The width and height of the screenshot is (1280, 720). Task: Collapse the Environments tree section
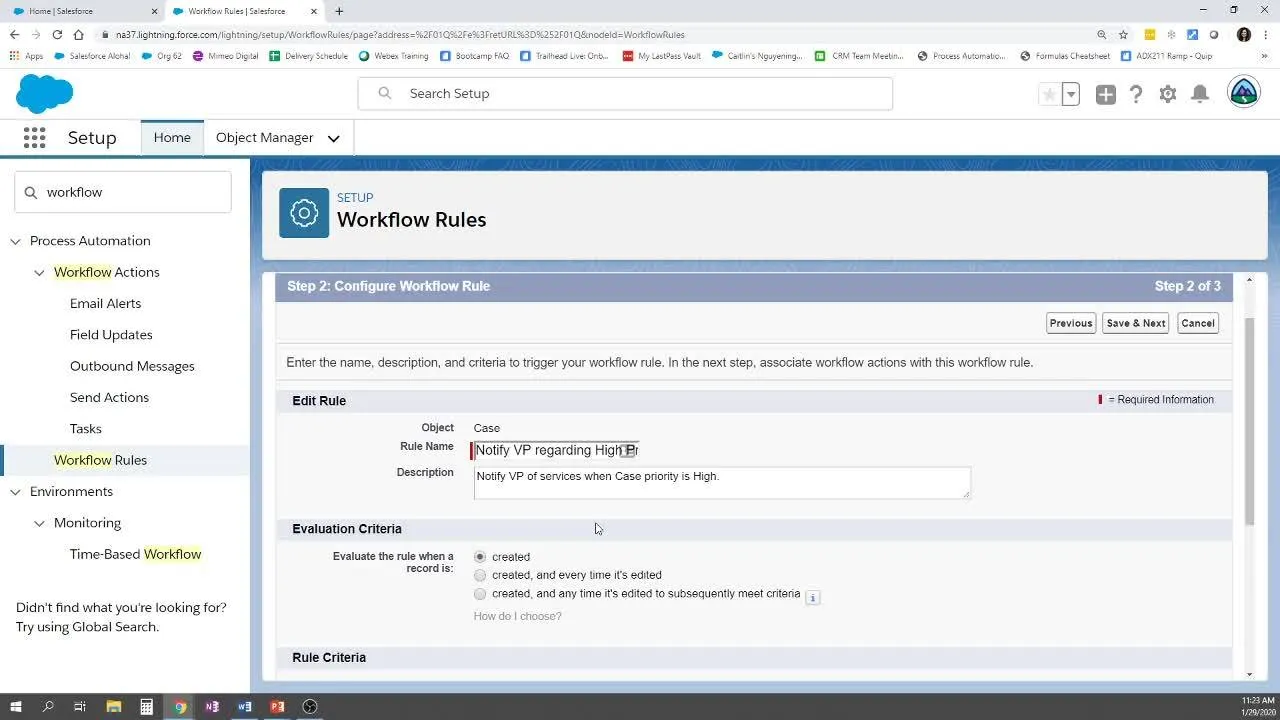click(15, 492)
